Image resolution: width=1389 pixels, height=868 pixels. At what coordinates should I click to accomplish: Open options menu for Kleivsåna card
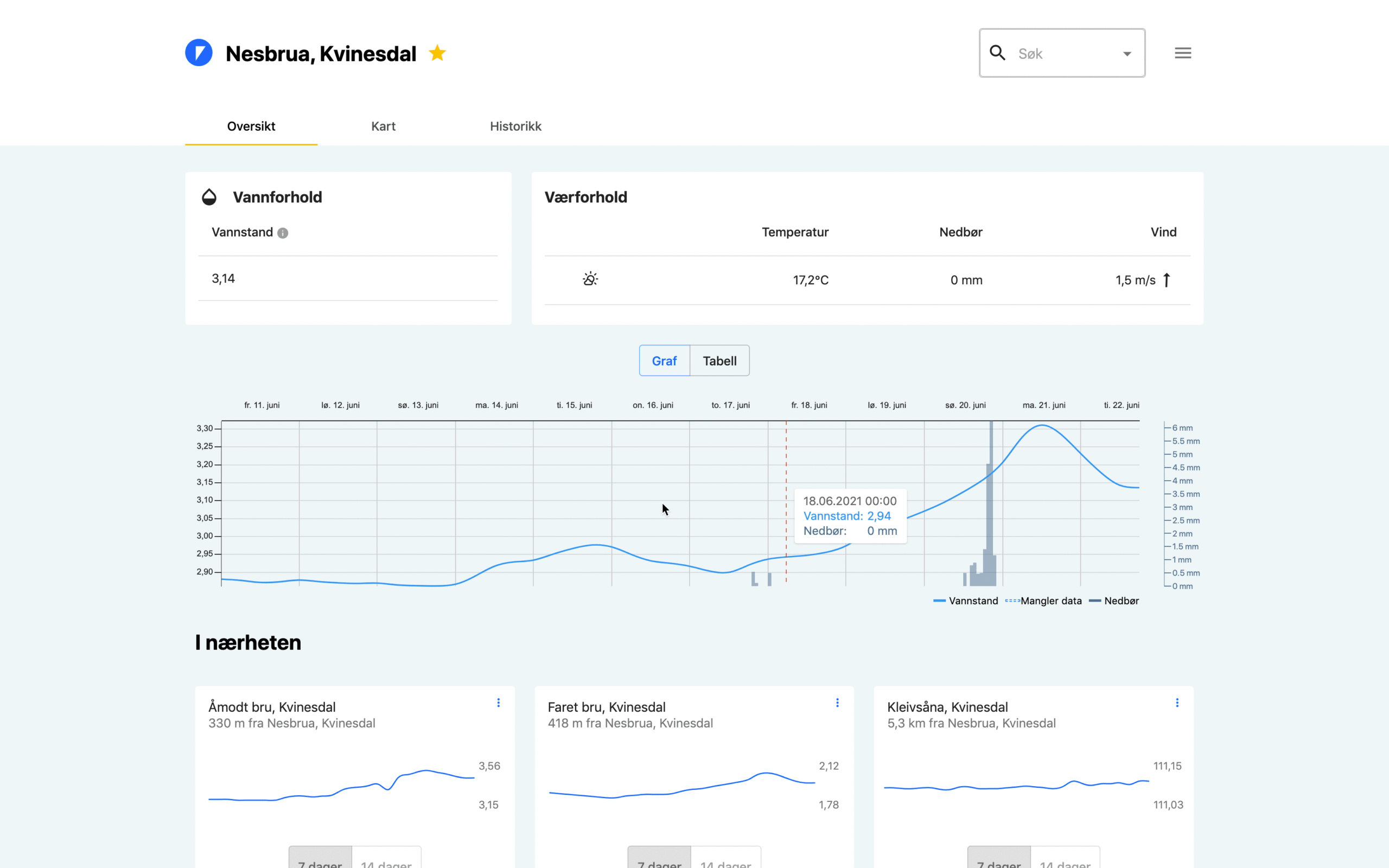coord(1177,703)
